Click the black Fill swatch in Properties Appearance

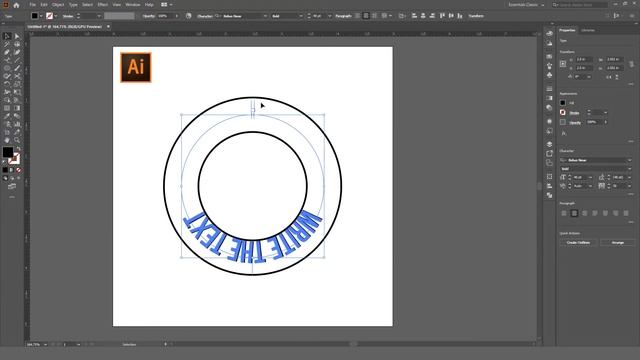[x=563, y=103]
